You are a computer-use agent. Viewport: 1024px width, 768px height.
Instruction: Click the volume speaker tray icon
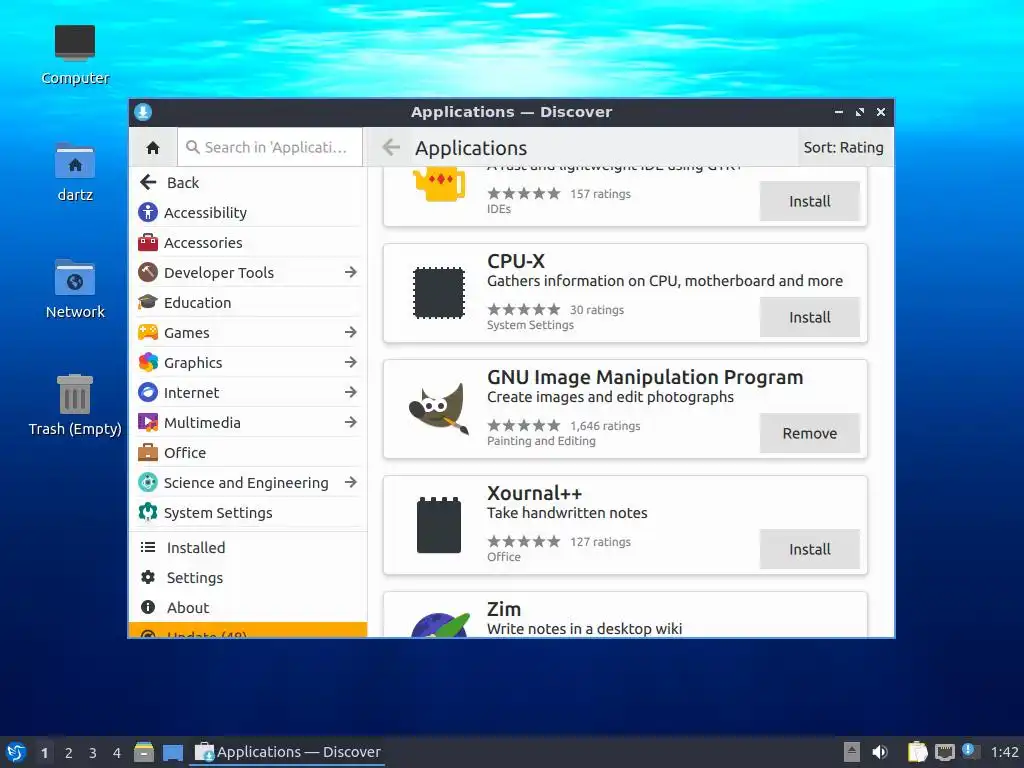(x=879, y=752)
